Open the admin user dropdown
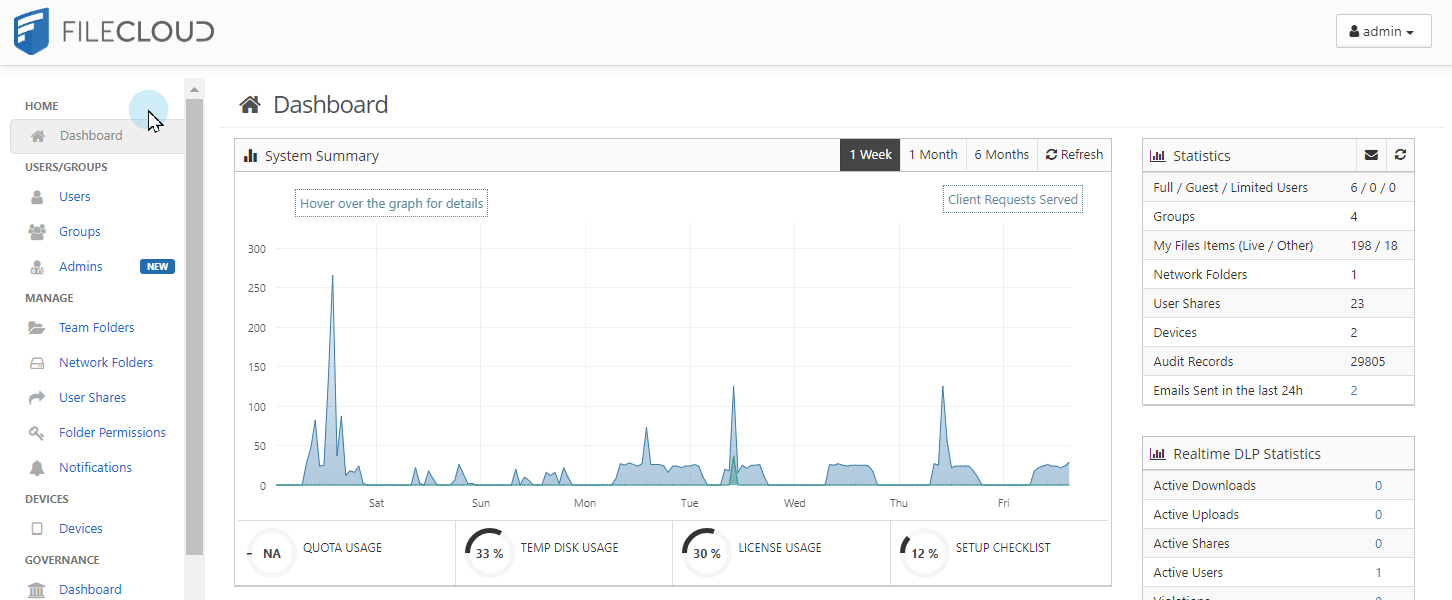Image resolution: width=1452 pixels, height=600 pixels. pos(1382,31)
